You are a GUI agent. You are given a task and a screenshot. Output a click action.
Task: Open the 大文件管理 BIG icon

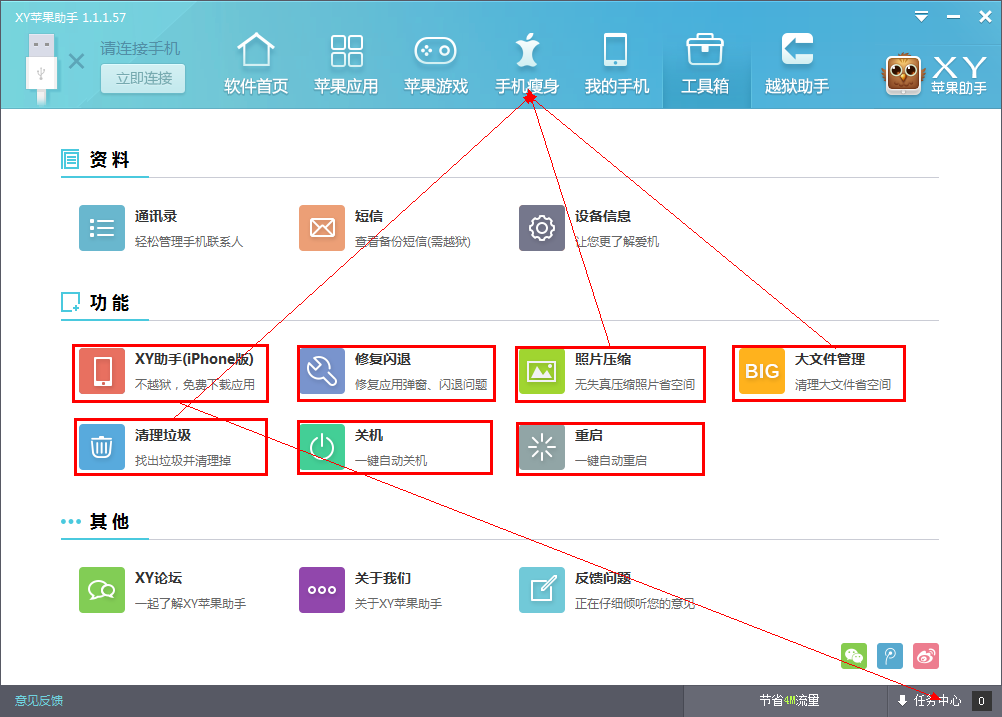762,371
